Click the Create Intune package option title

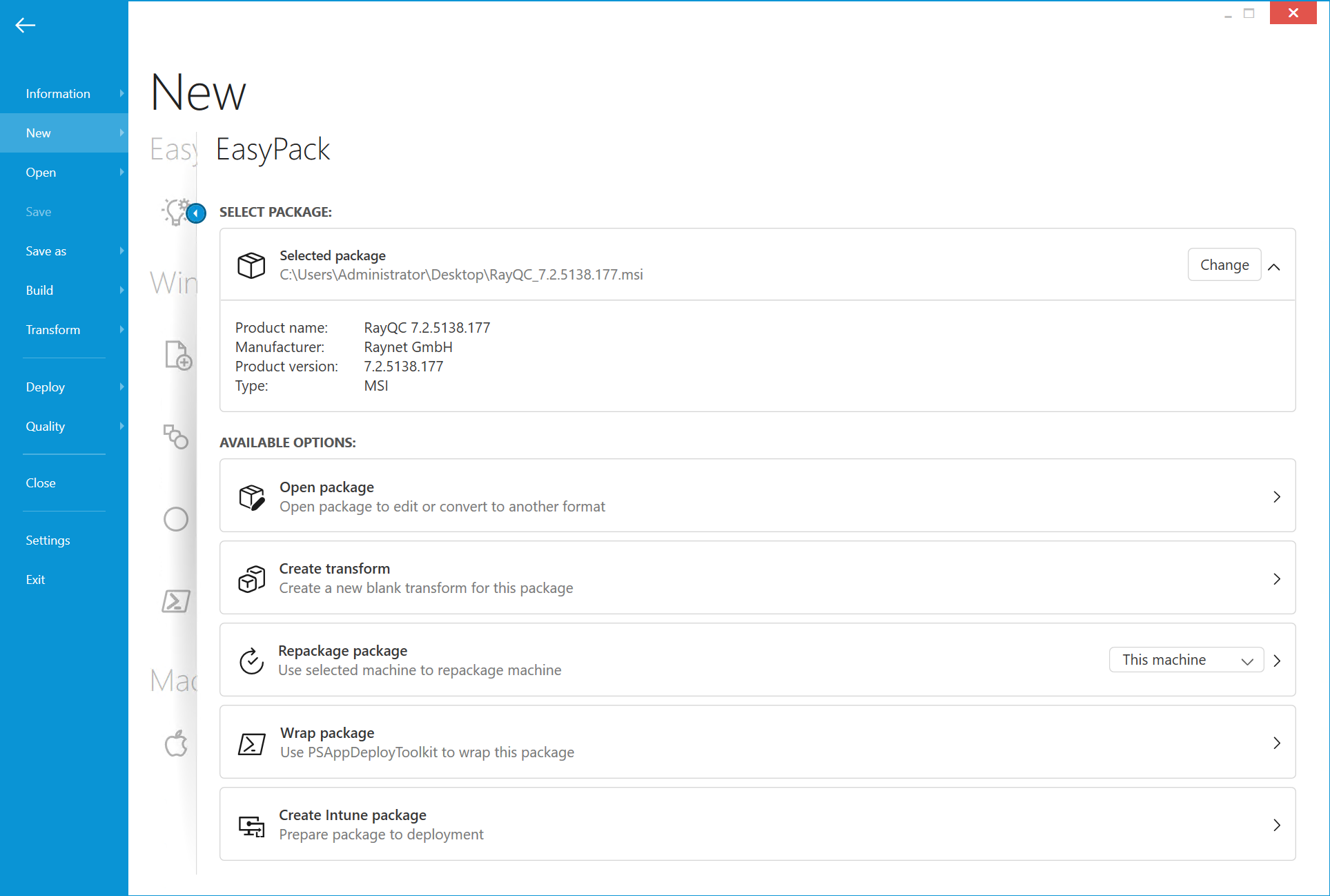click(x=353, y=815)
